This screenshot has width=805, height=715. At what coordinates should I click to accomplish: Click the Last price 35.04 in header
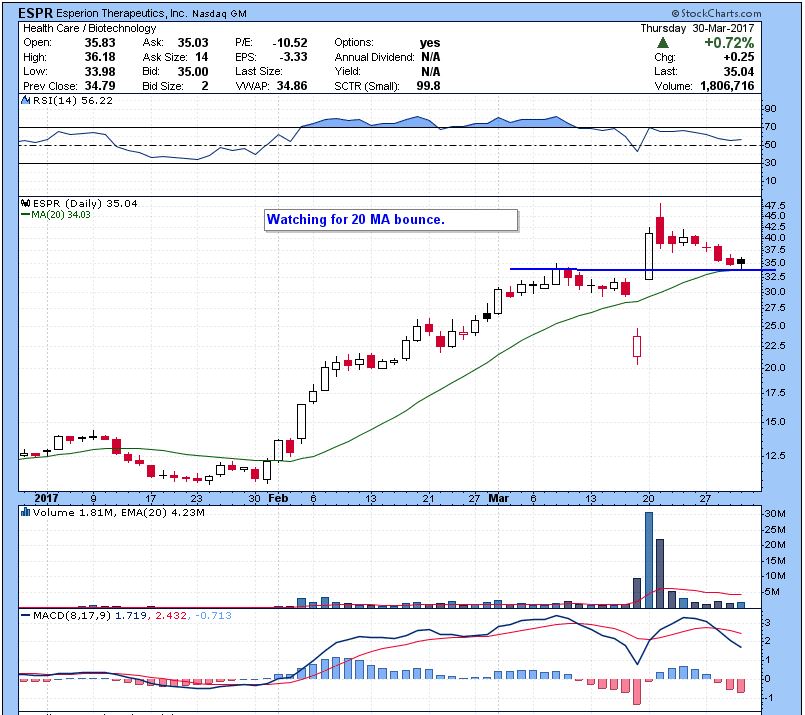click(739, 71)
